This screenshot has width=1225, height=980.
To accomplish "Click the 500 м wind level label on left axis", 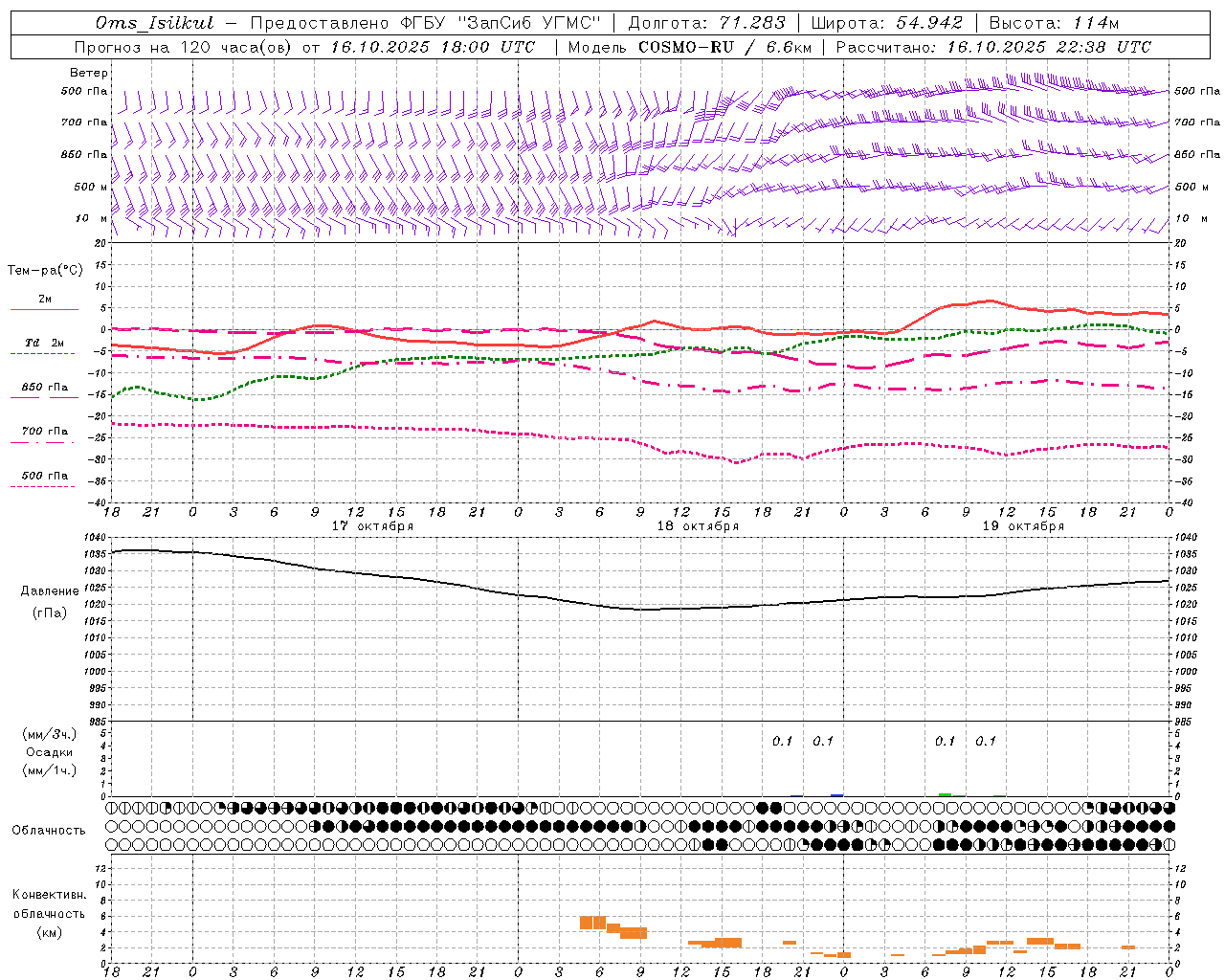I will (x=91, y=187).
